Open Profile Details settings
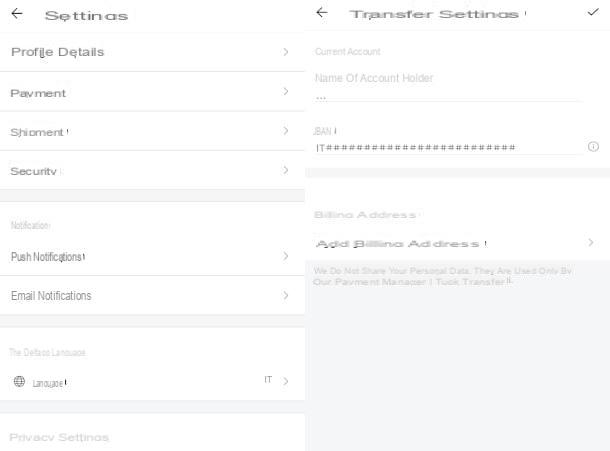This screenshot has width=610, height=451. [x=152, y=52]
